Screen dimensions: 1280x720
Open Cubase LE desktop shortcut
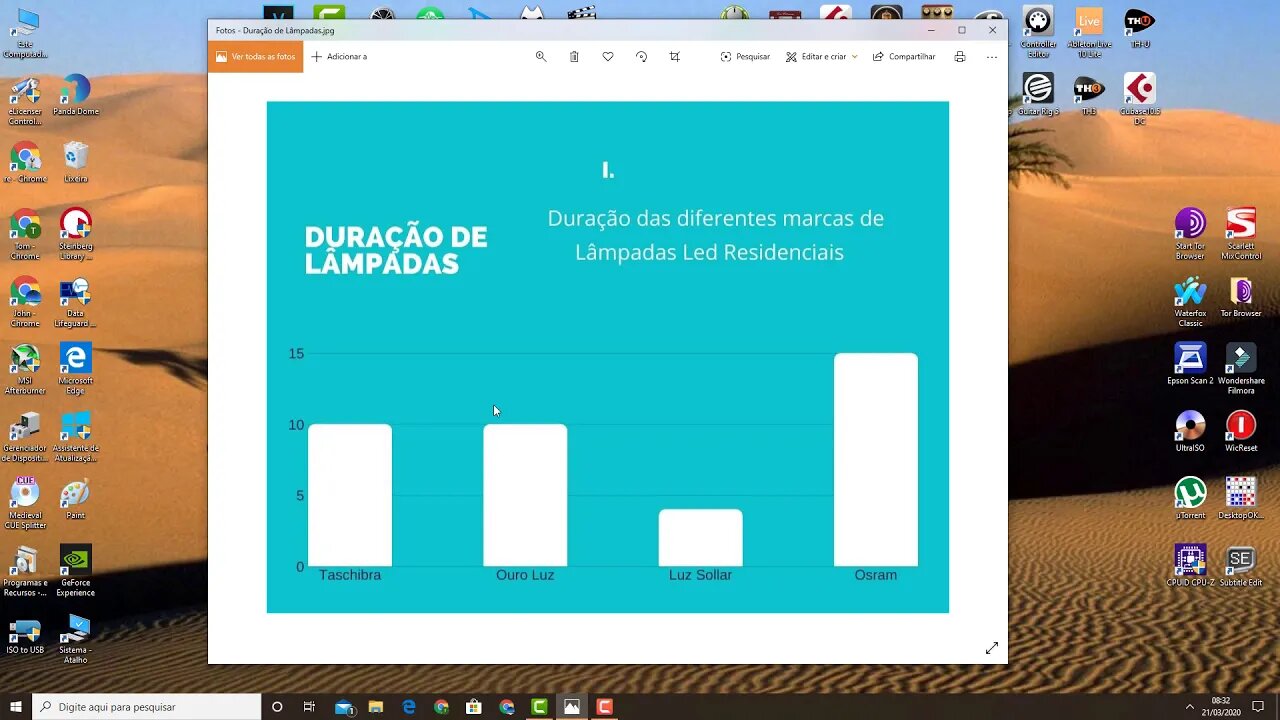click(1139, 100)
